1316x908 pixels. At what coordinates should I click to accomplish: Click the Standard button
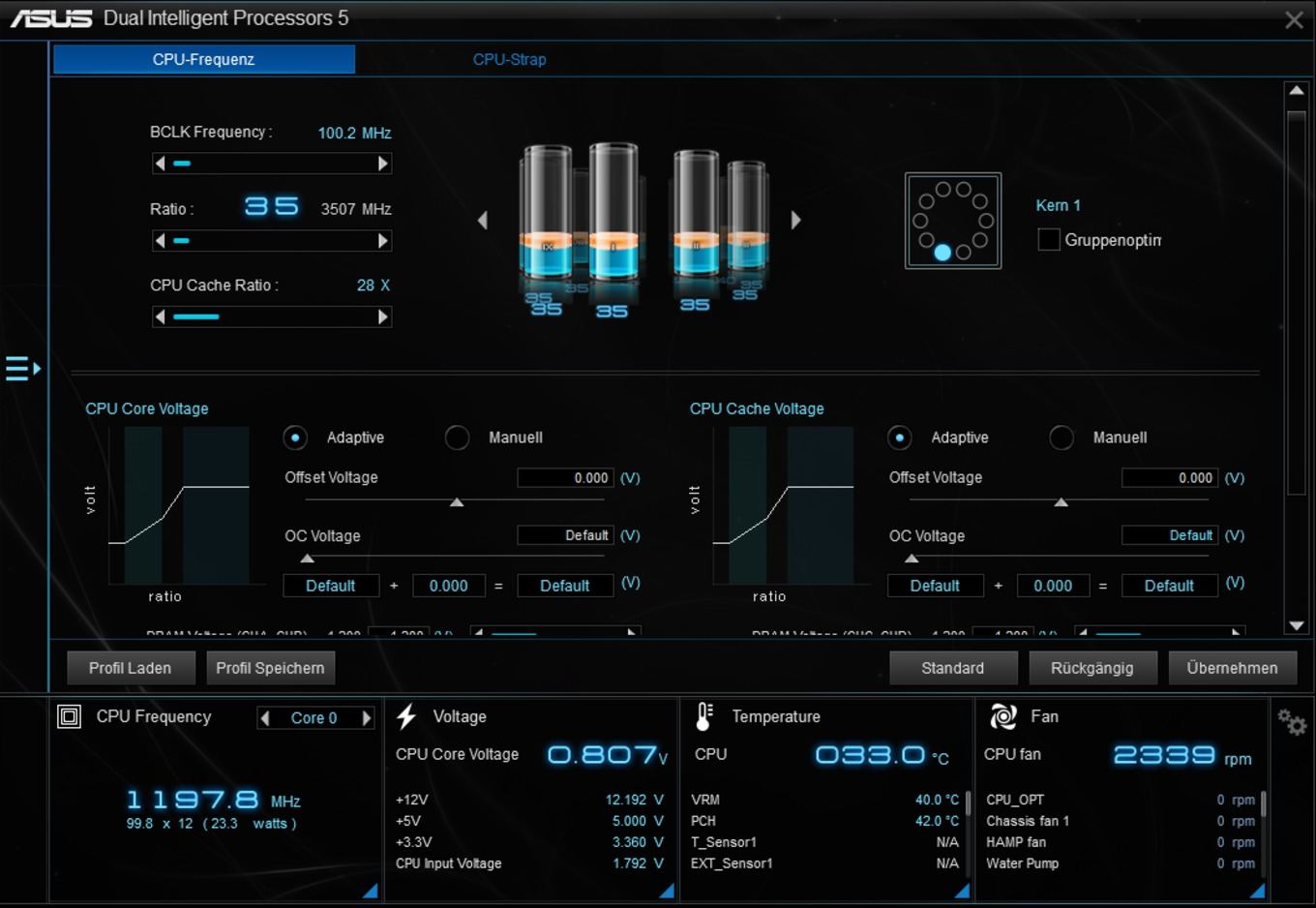953,668
